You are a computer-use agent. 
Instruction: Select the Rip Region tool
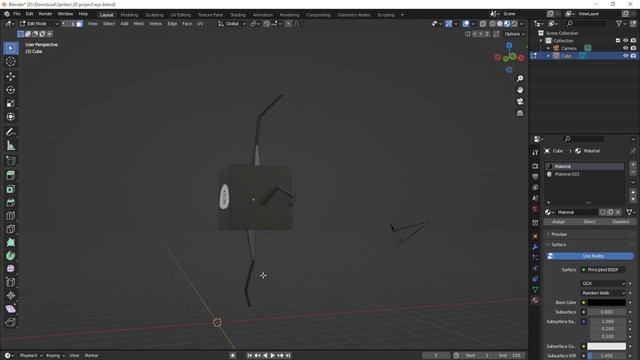(x=11, y=322)
